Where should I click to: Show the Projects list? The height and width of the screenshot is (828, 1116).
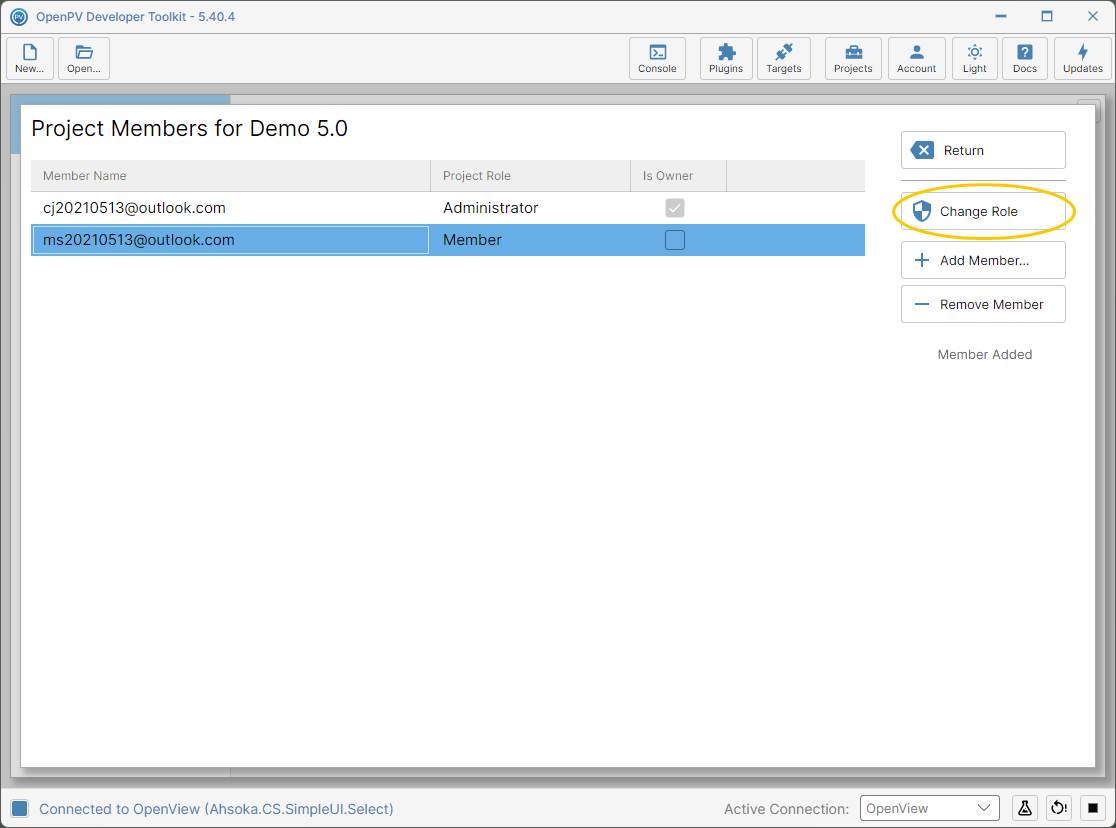pos(853,58)
